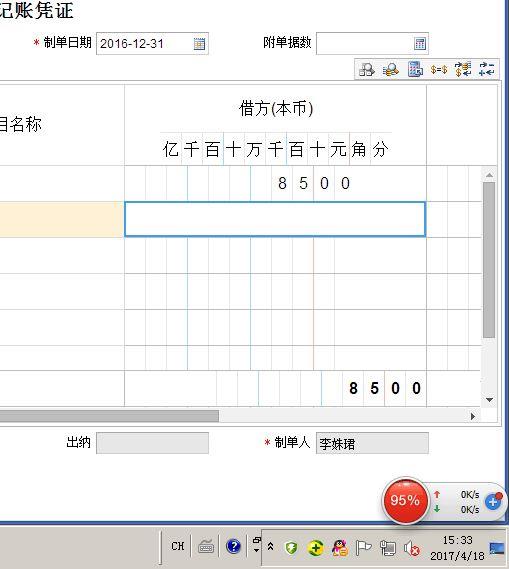Click the $=$ balance amounts icon
The height and width of the screenshot is (569, 509).
439,69
